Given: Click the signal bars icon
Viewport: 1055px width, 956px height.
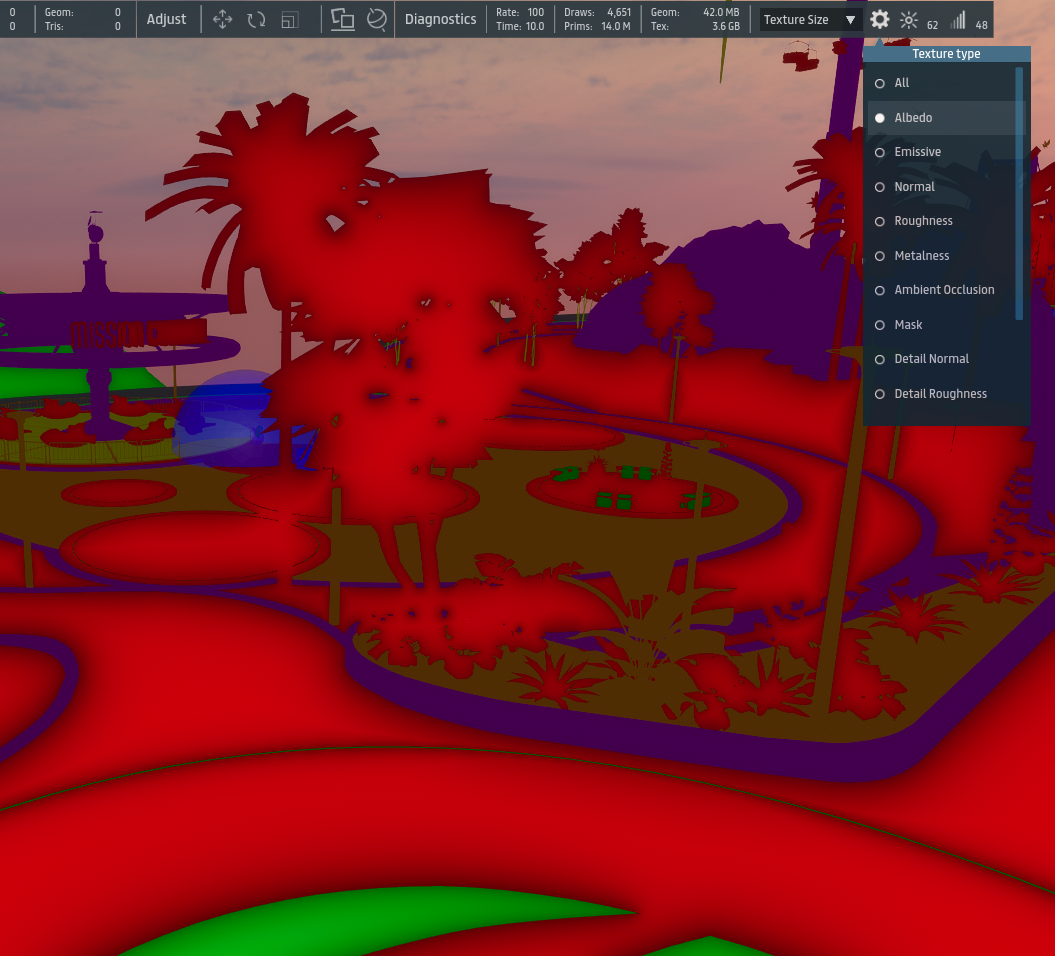Looking at the screenshot, I should coord(958,20).
